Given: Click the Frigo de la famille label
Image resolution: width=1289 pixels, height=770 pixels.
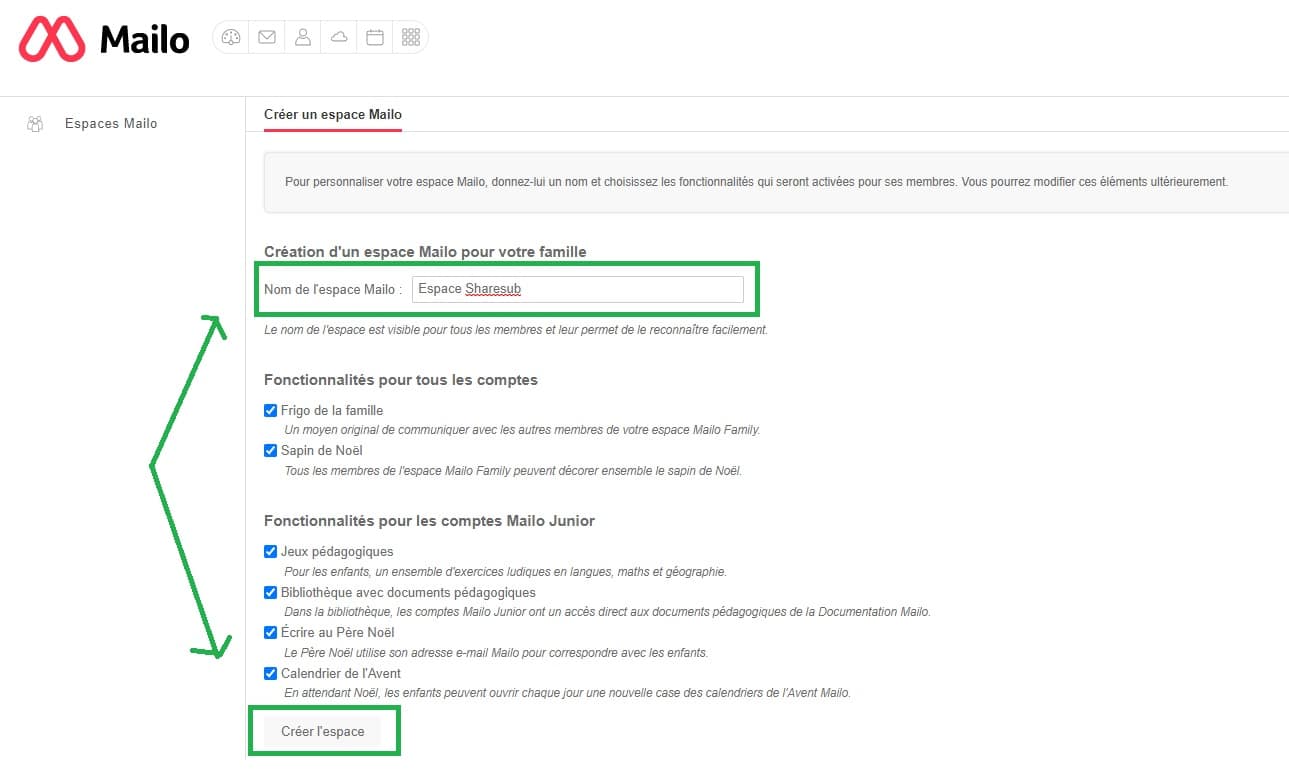Looking at the screenshot, I should click(332, 410).
